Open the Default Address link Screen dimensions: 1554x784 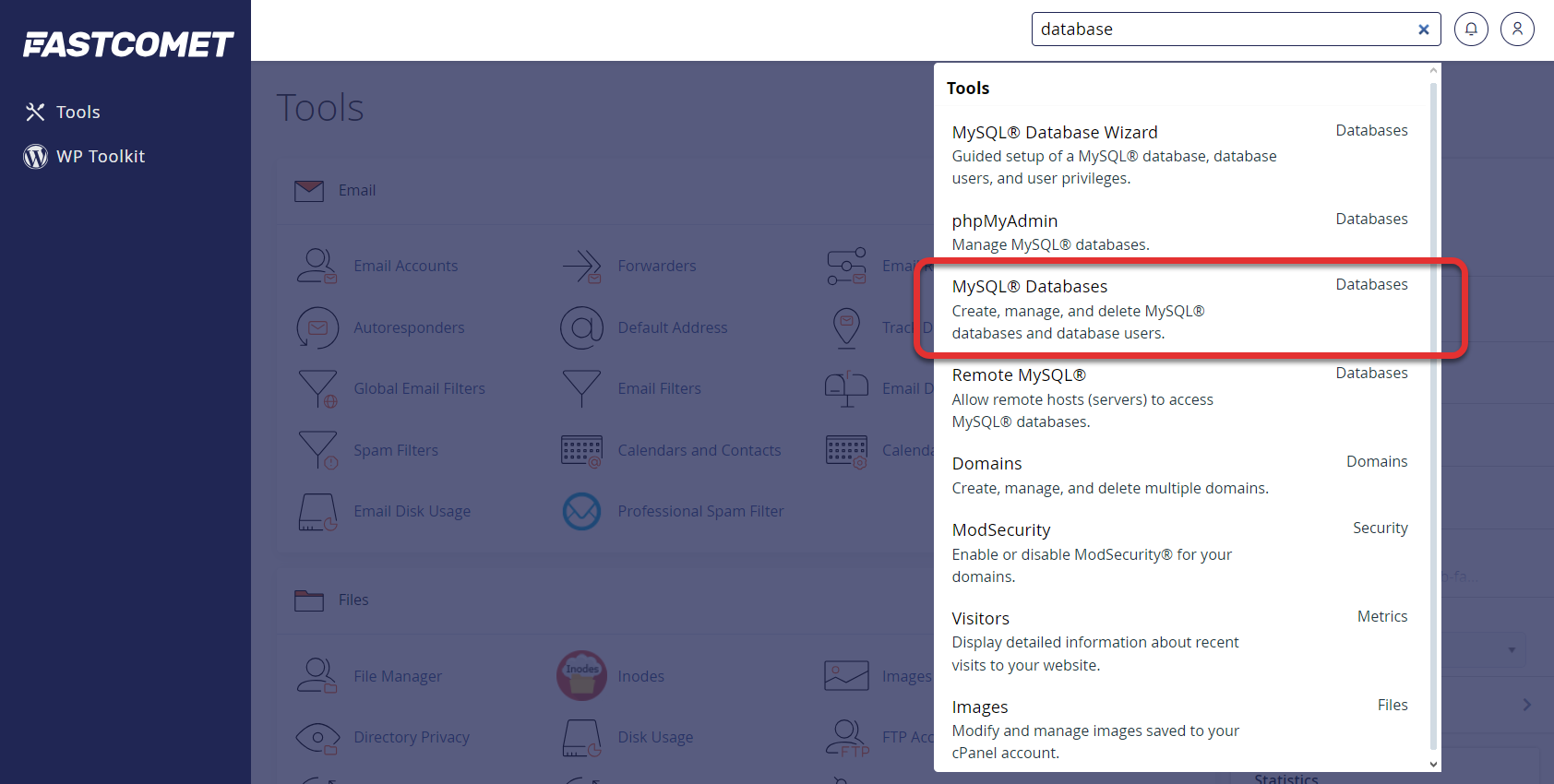pos(672,327)
